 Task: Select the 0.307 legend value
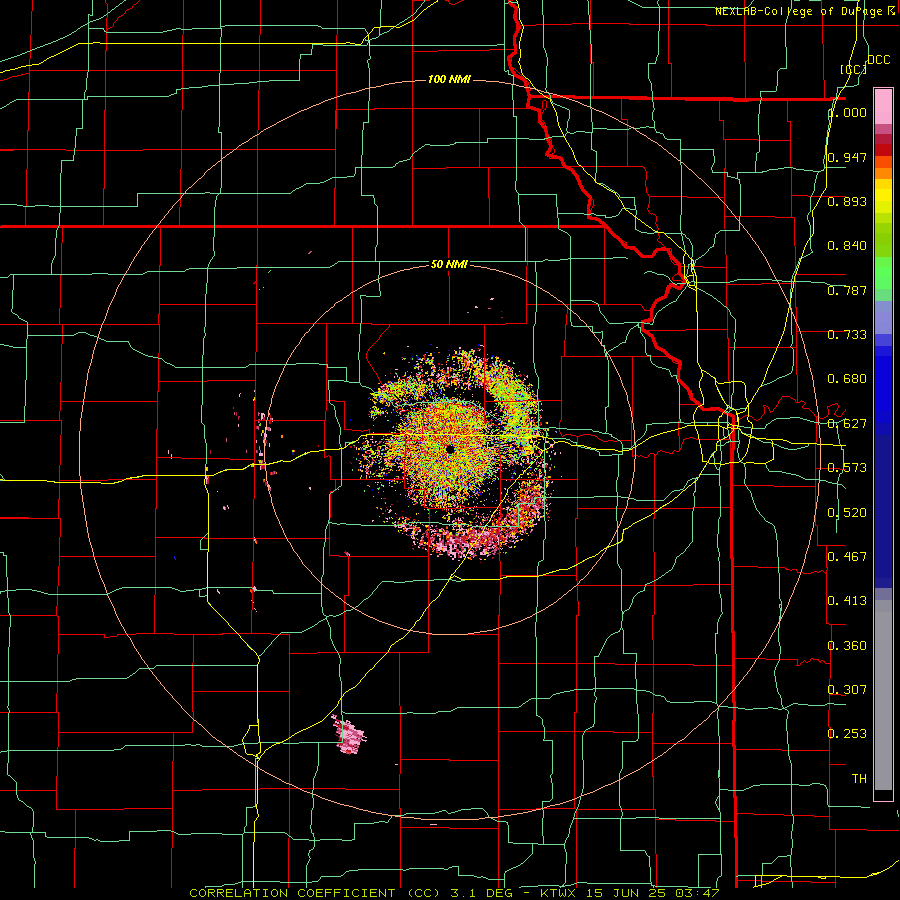[x=847, y=689]
